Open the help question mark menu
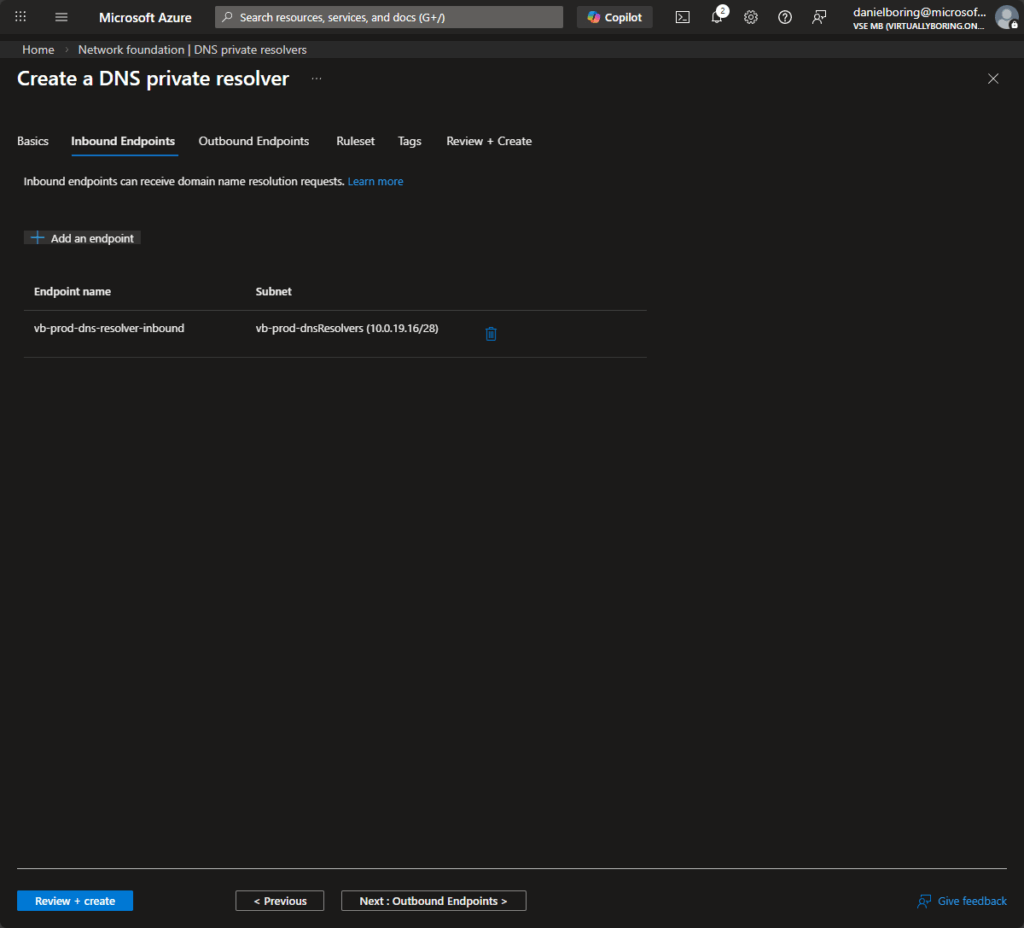 [785, 18]
